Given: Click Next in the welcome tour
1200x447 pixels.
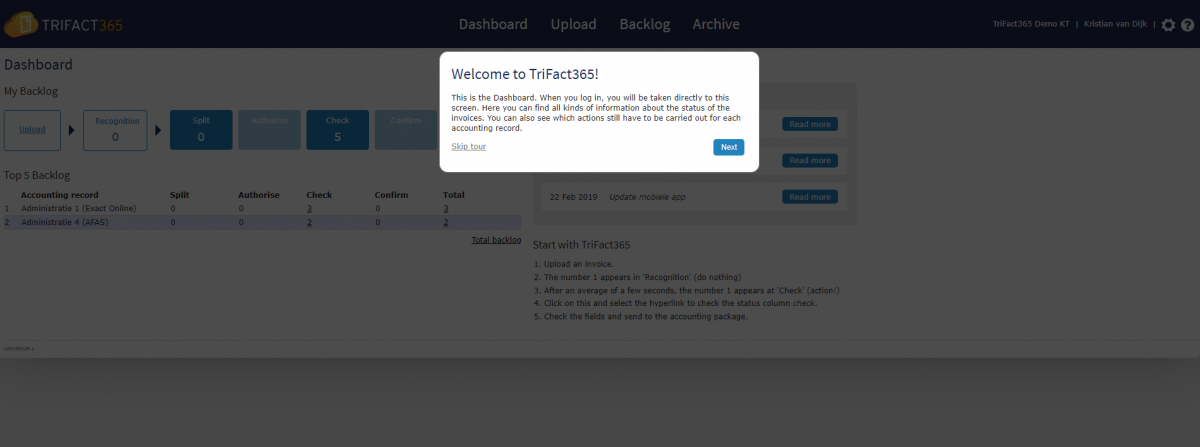Looking at the screenshot, I should (729, 147).
